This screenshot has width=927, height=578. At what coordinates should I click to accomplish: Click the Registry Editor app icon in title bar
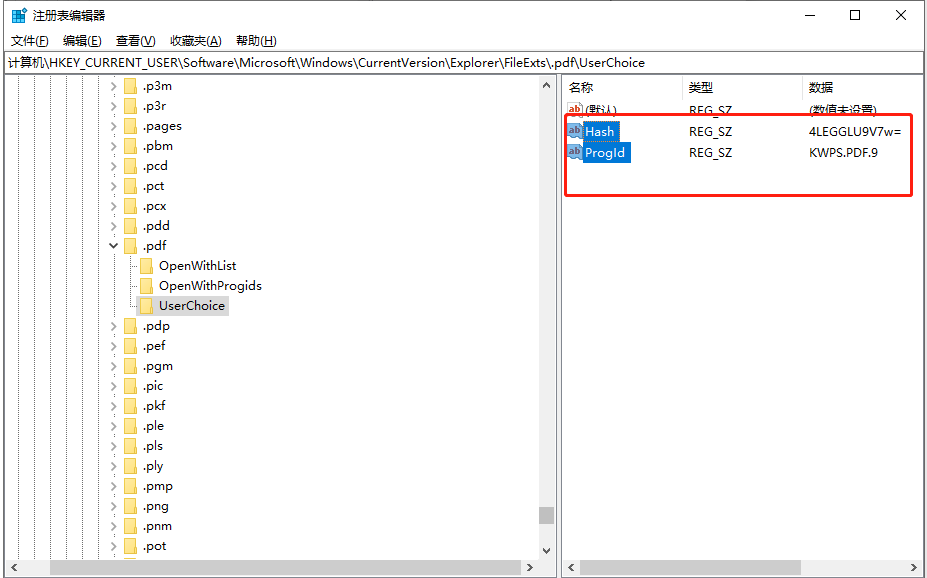pos(19,15)
